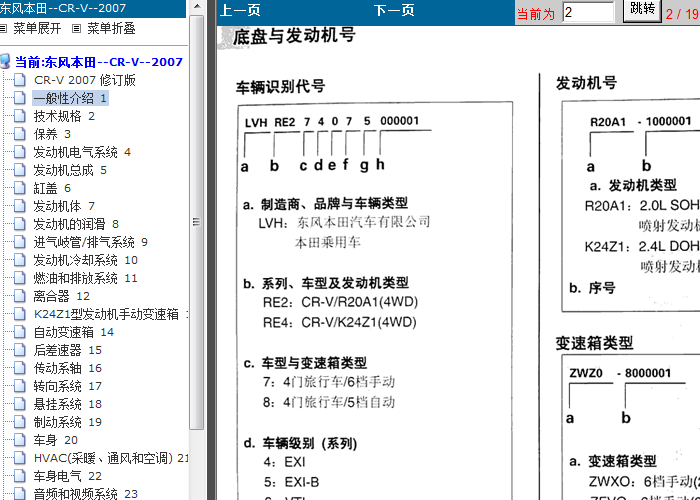Click the page icon beside 保养

pos(20,134)
